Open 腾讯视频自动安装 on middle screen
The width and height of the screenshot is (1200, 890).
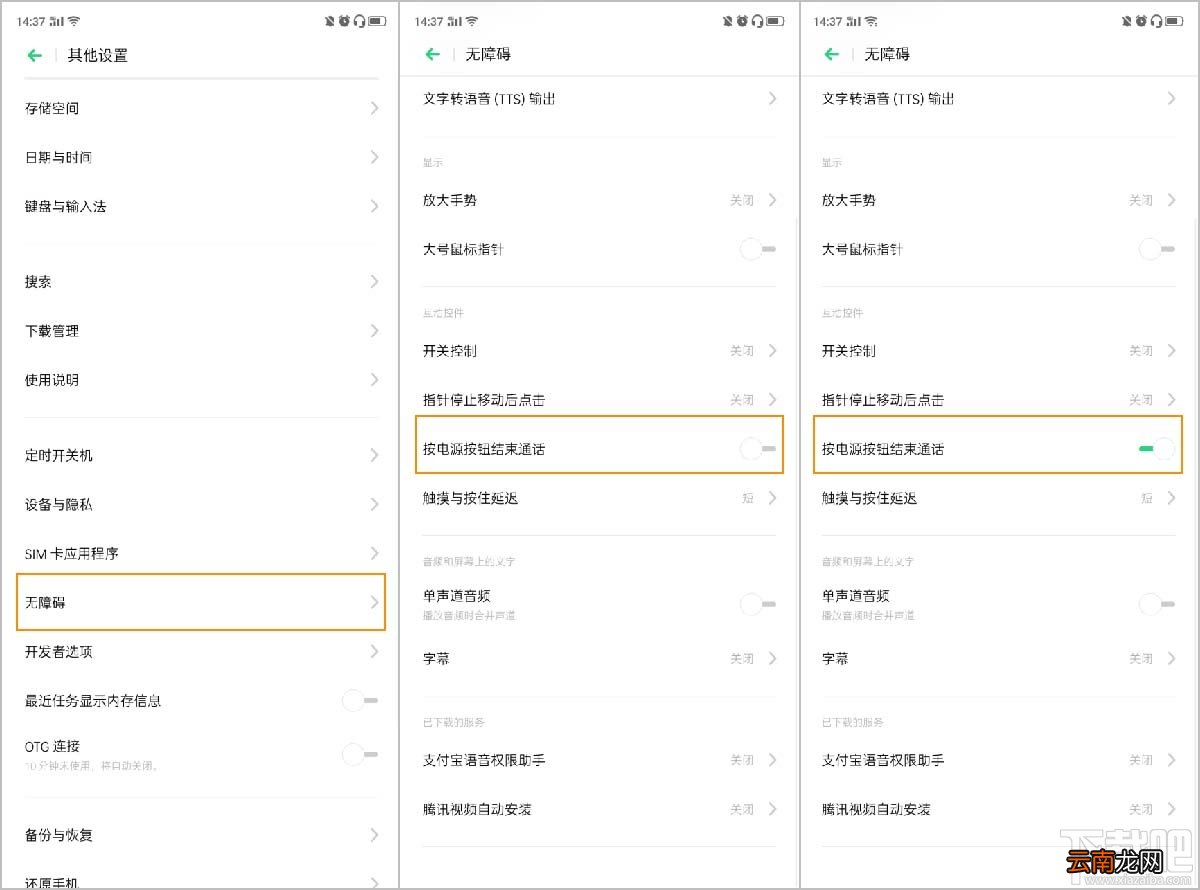(599, 809)
